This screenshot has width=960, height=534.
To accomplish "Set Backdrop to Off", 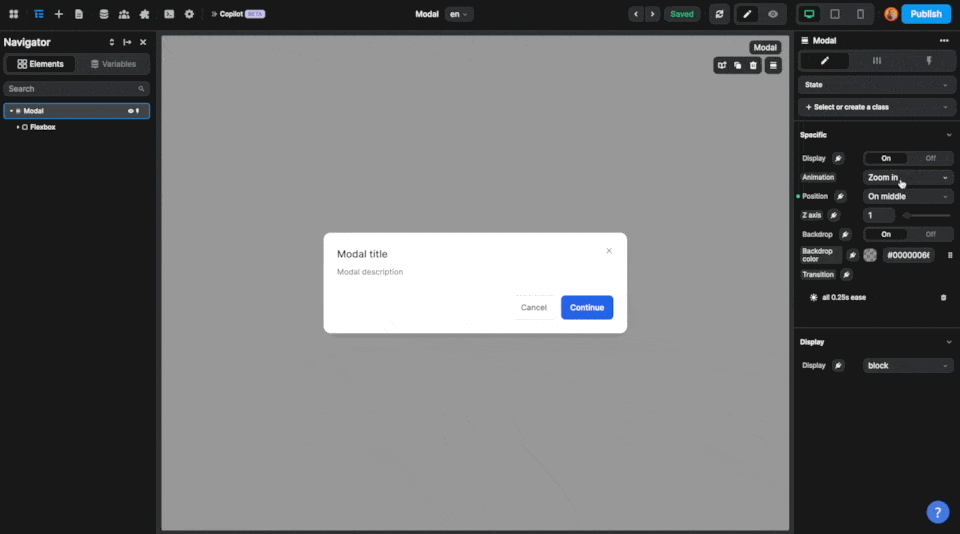I will pos(930,235).
